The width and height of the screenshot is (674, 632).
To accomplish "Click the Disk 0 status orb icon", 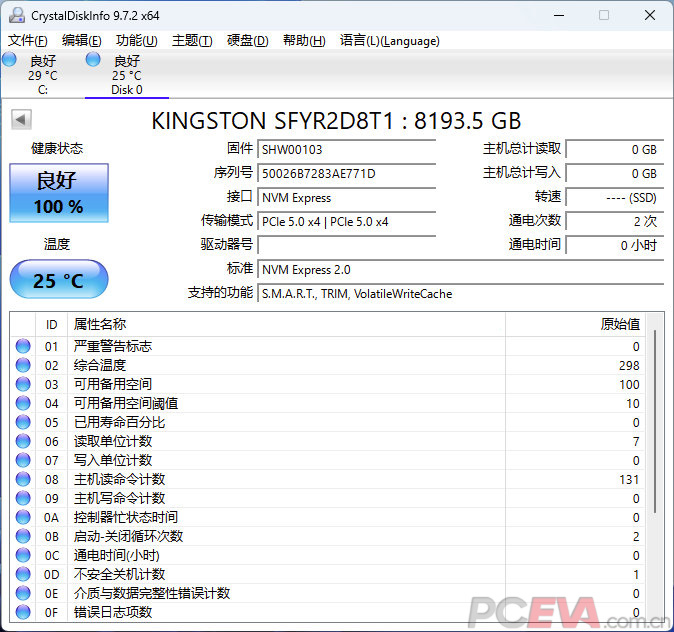I will 93,60.
